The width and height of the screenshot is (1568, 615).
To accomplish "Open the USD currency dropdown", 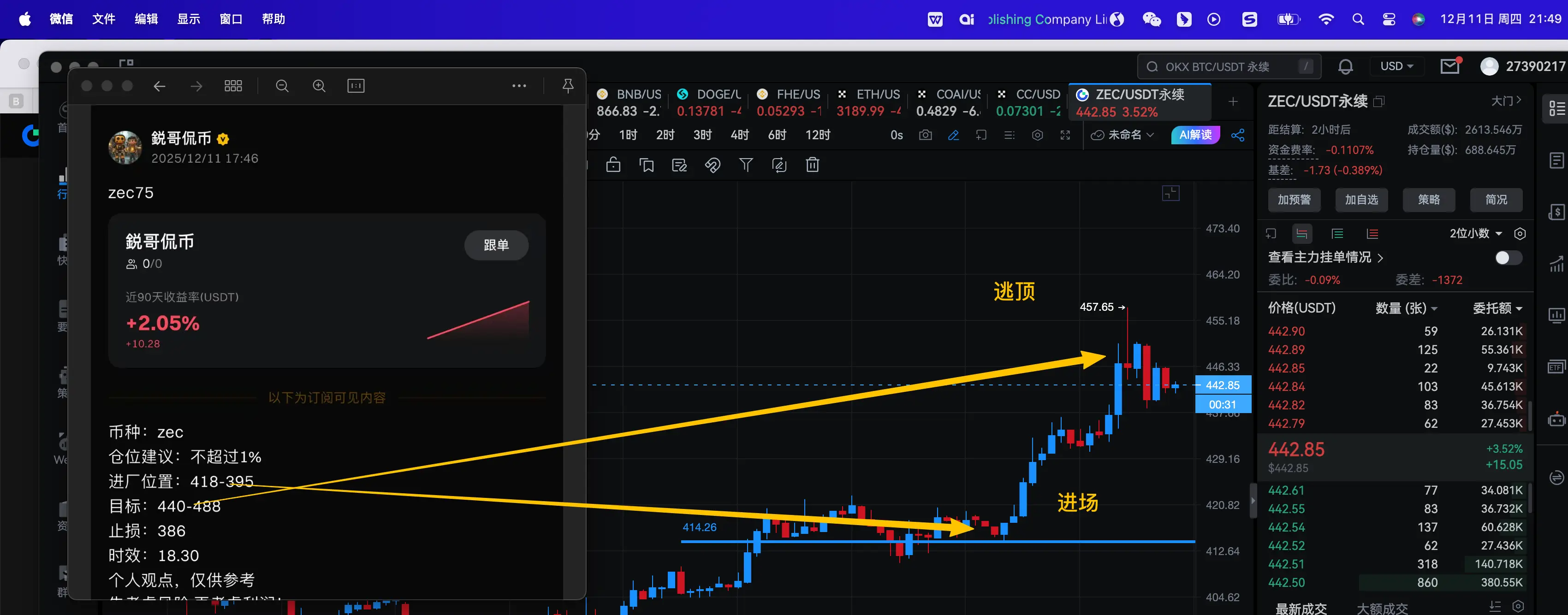I will click(x=1396, y=66).
